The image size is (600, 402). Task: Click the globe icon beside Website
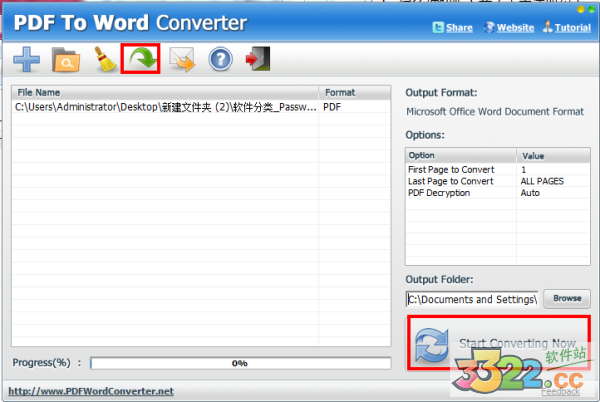pyautogui.click(x=489, y=27)
